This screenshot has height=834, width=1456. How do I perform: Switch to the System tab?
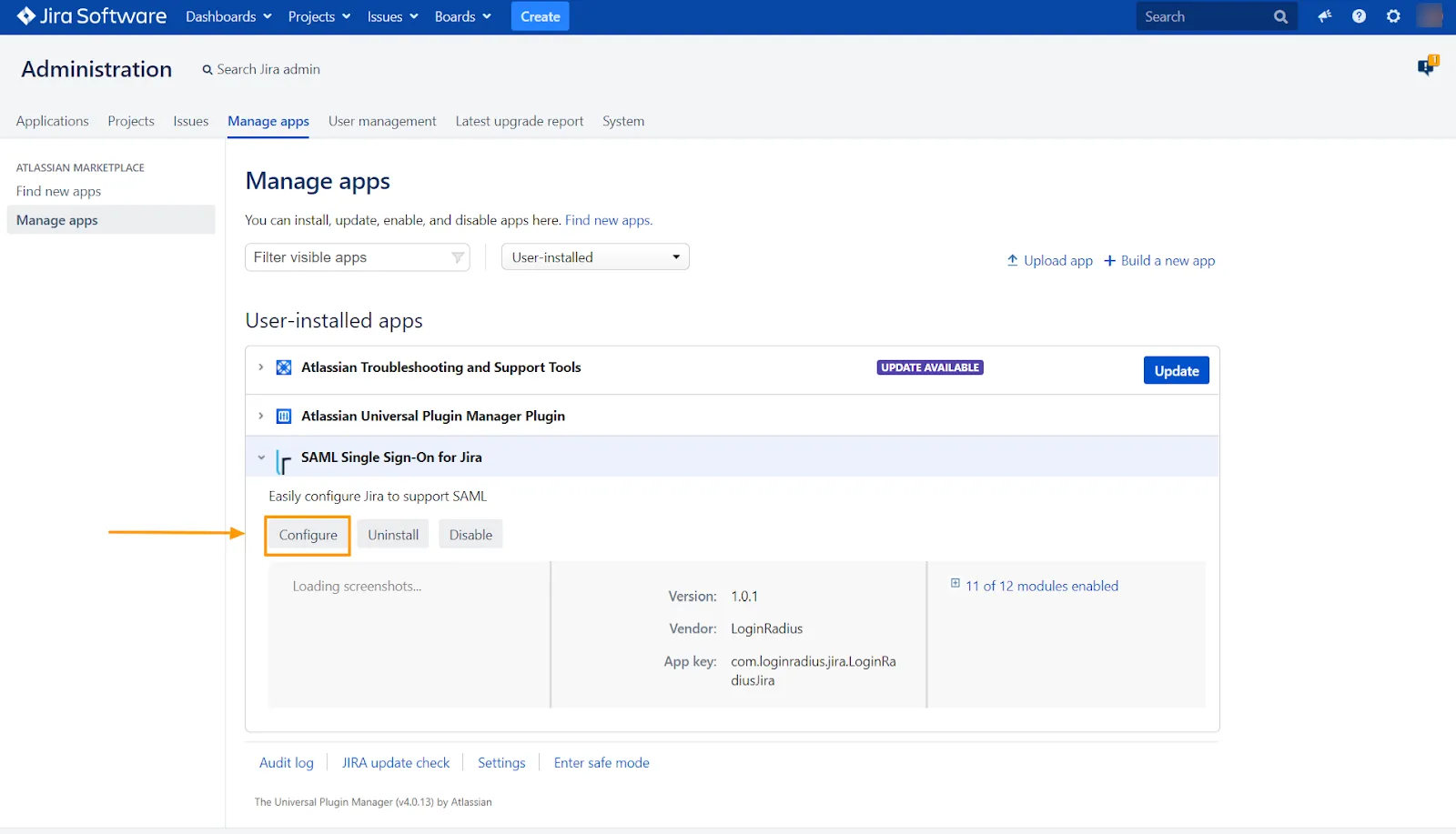click(623, 121)
